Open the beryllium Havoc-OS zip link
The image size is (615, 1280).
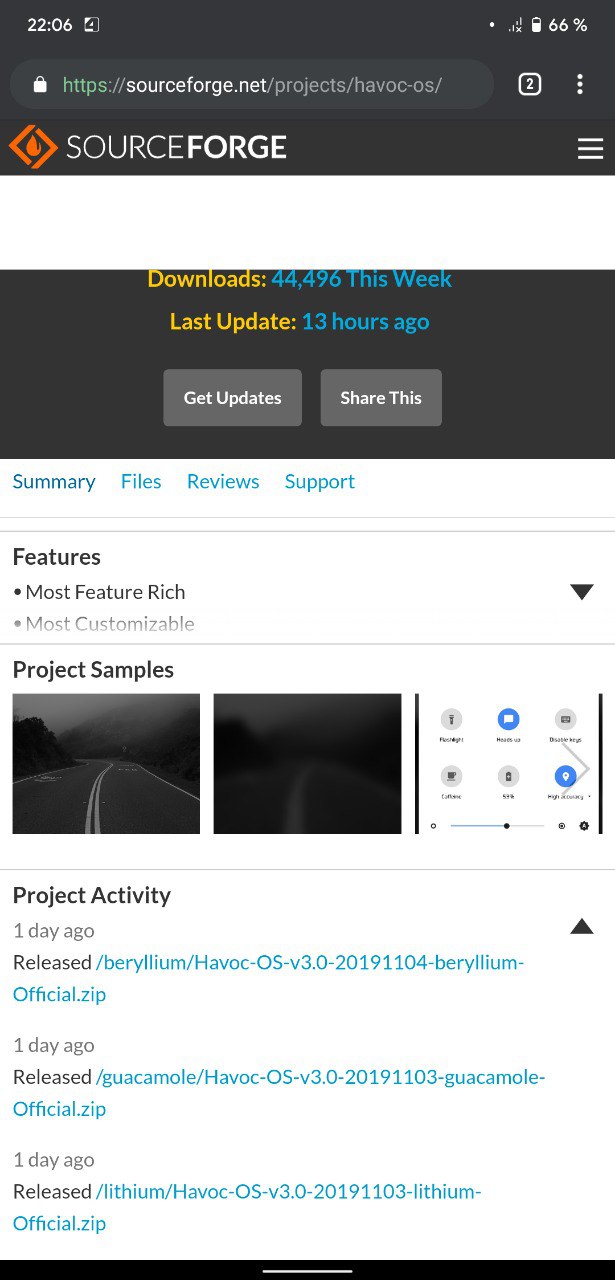tap(269, 978)
